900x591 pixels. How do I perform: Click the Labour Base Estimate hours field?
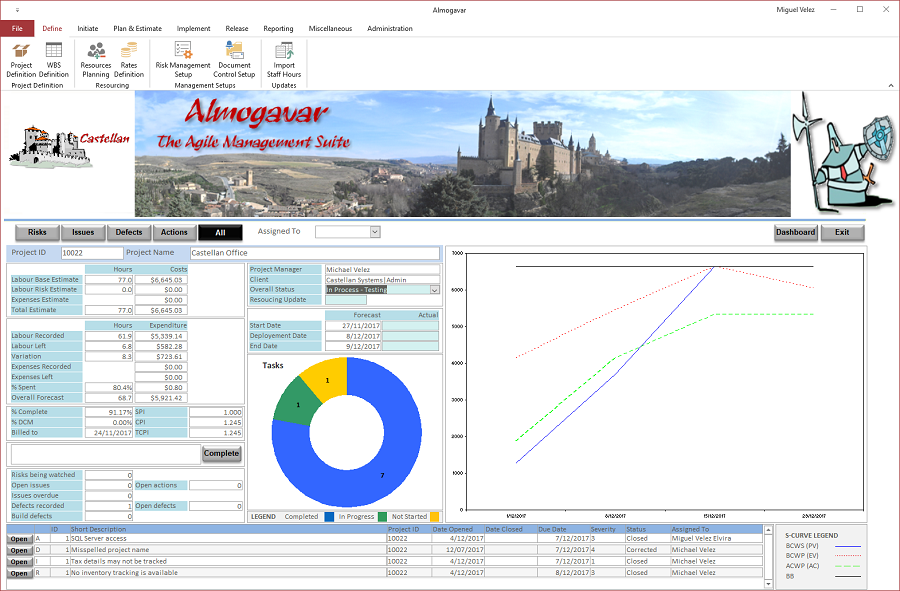coord(109,279)
